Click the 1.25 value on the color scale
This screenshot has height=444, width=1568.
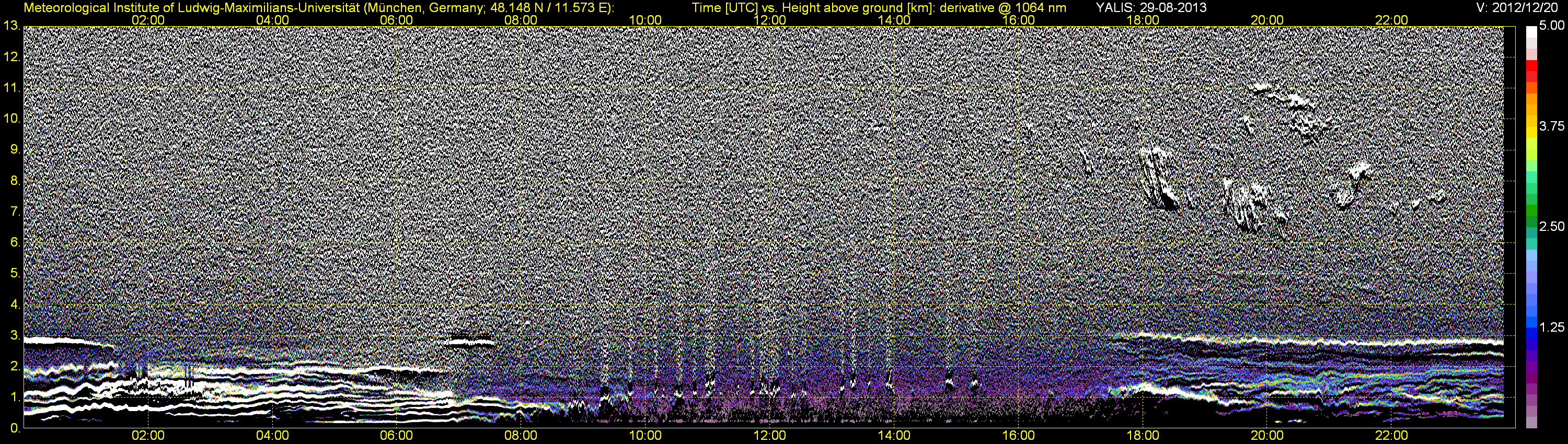click(1552, 327)
